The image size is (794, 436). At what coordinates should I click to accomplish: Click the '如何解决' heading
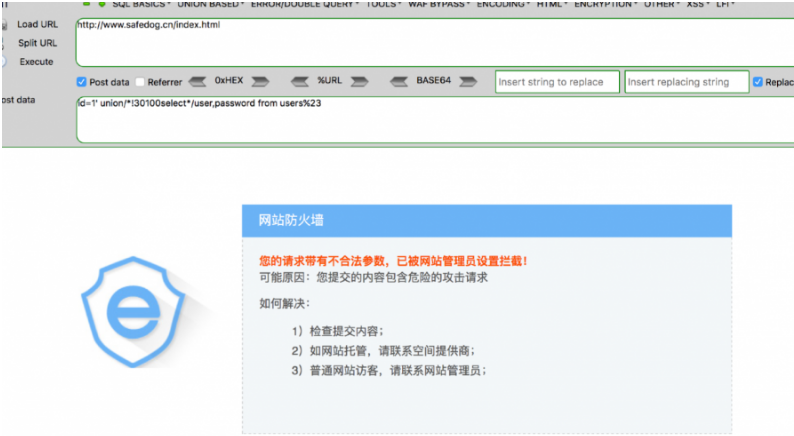point(285,304)
